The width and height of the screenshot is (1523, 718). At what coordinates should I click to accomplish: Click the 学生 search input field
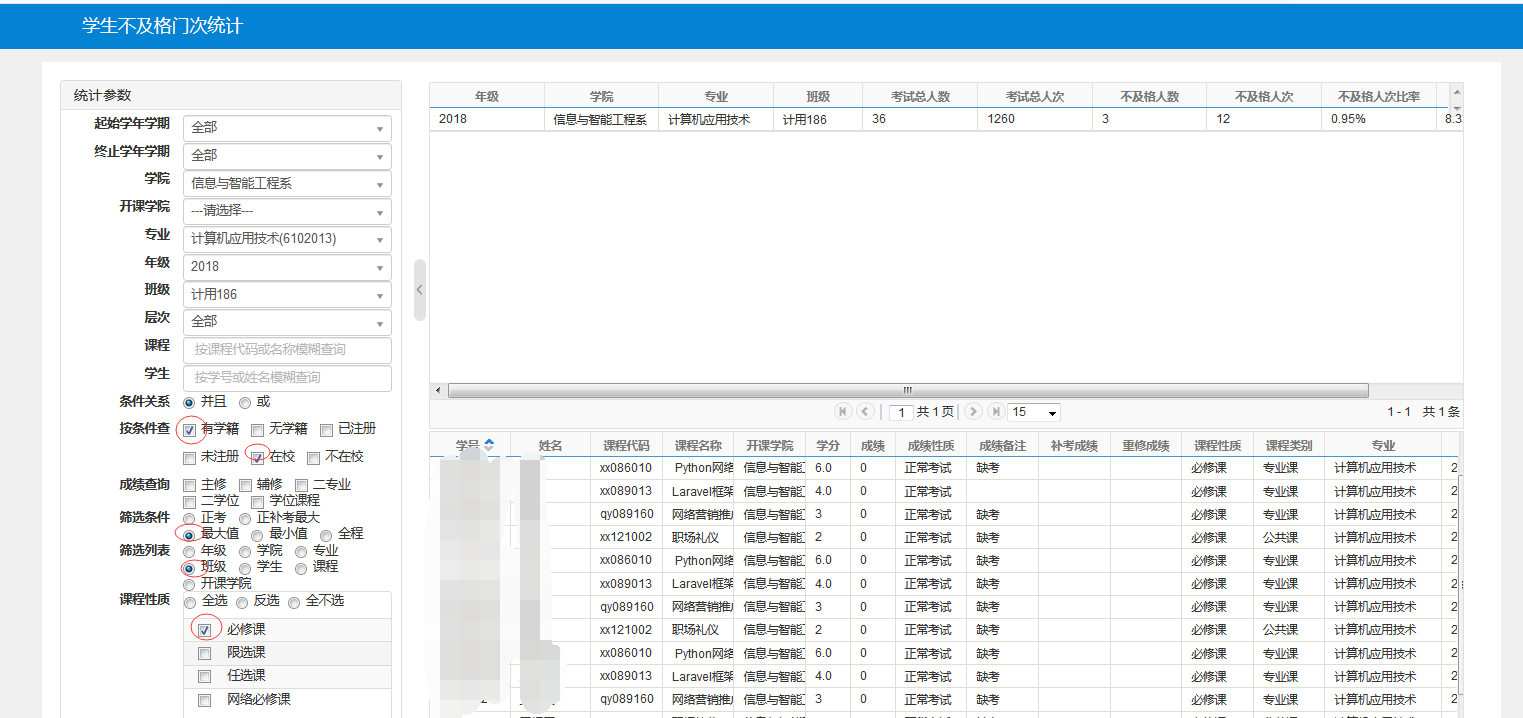coord(287,378)
